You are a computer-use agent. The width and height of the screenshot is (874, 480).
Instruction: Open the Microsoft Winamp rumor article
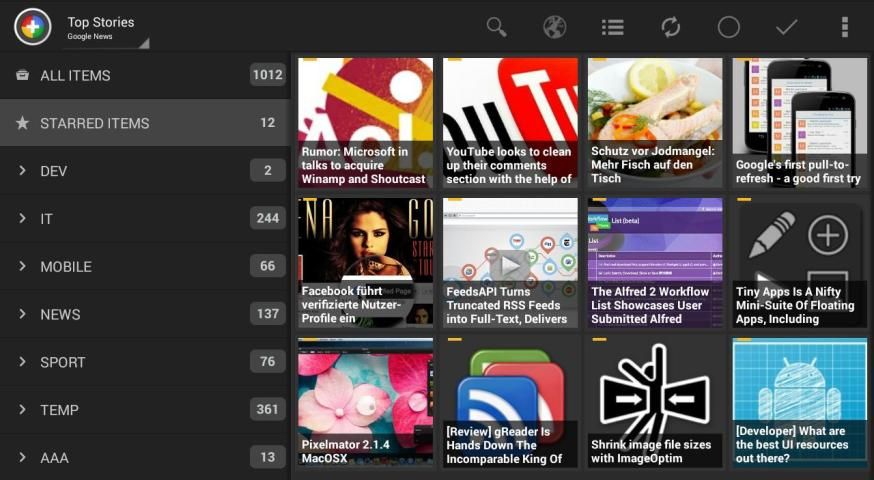coord(365,123)
